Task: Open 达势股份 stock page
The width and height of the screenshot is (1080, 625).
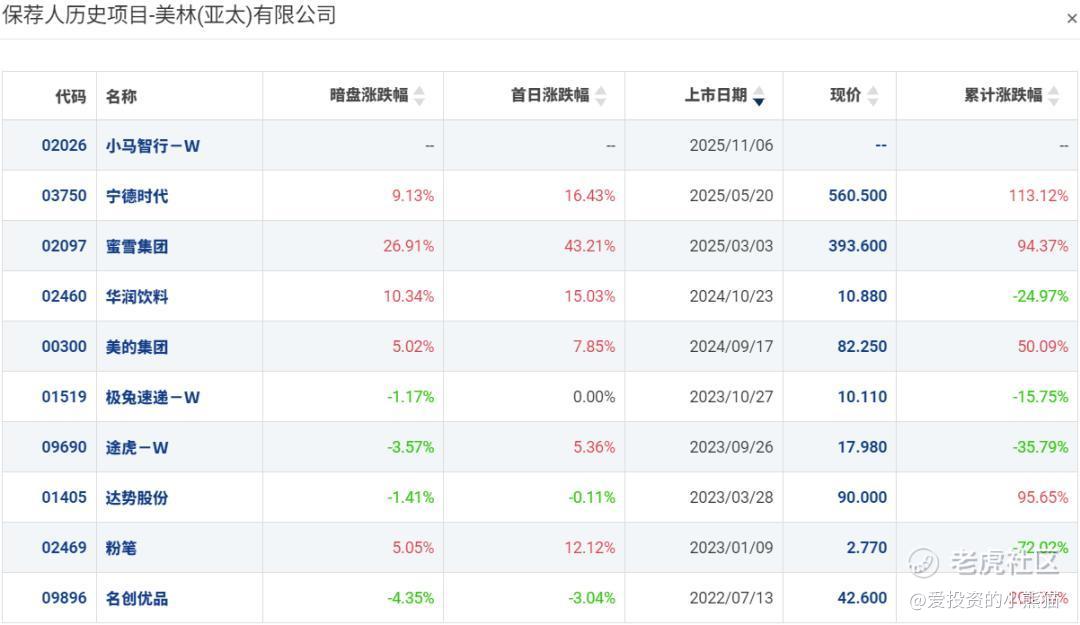Action: (136, 498)
